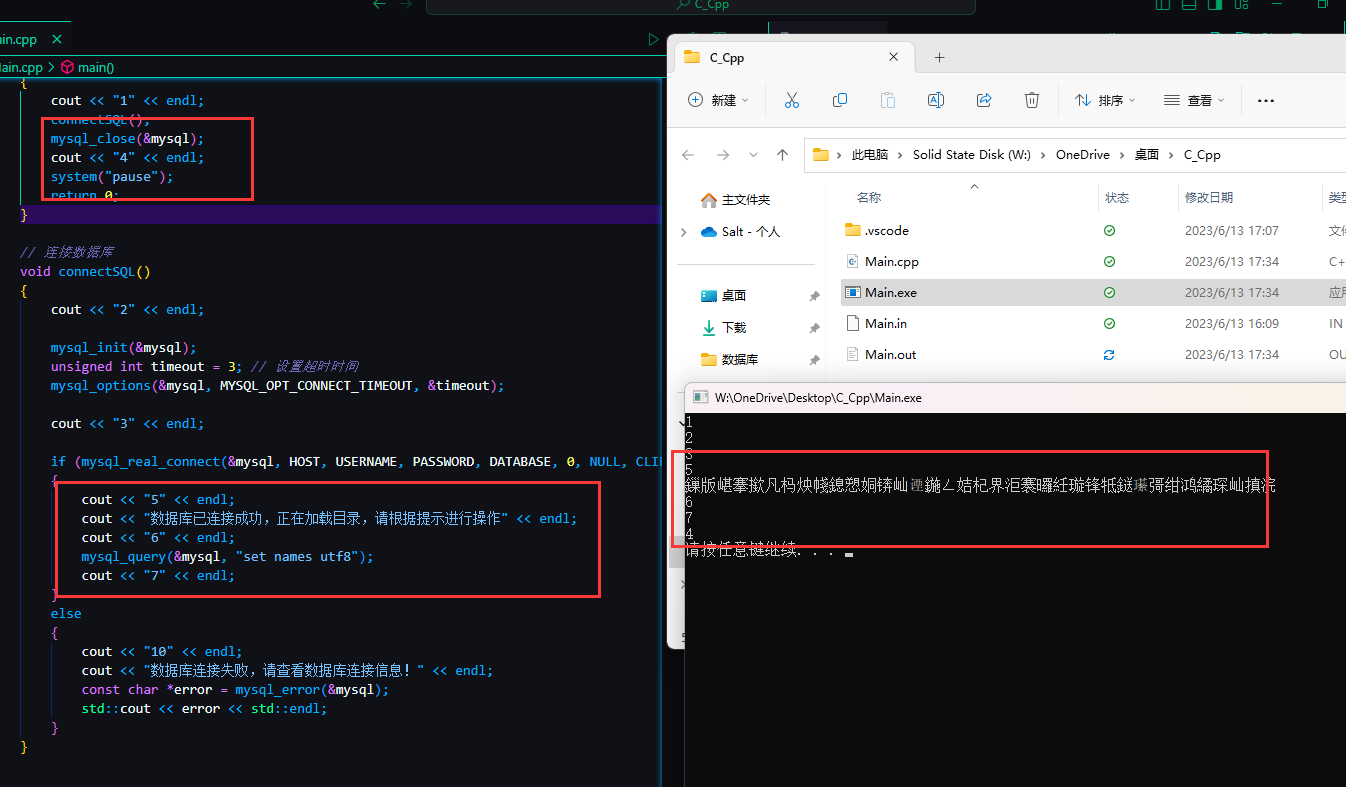Open more options with the ellipsis button
Image resolution: width=1346 pixels, height=787 pixels.
[1265, 100]
